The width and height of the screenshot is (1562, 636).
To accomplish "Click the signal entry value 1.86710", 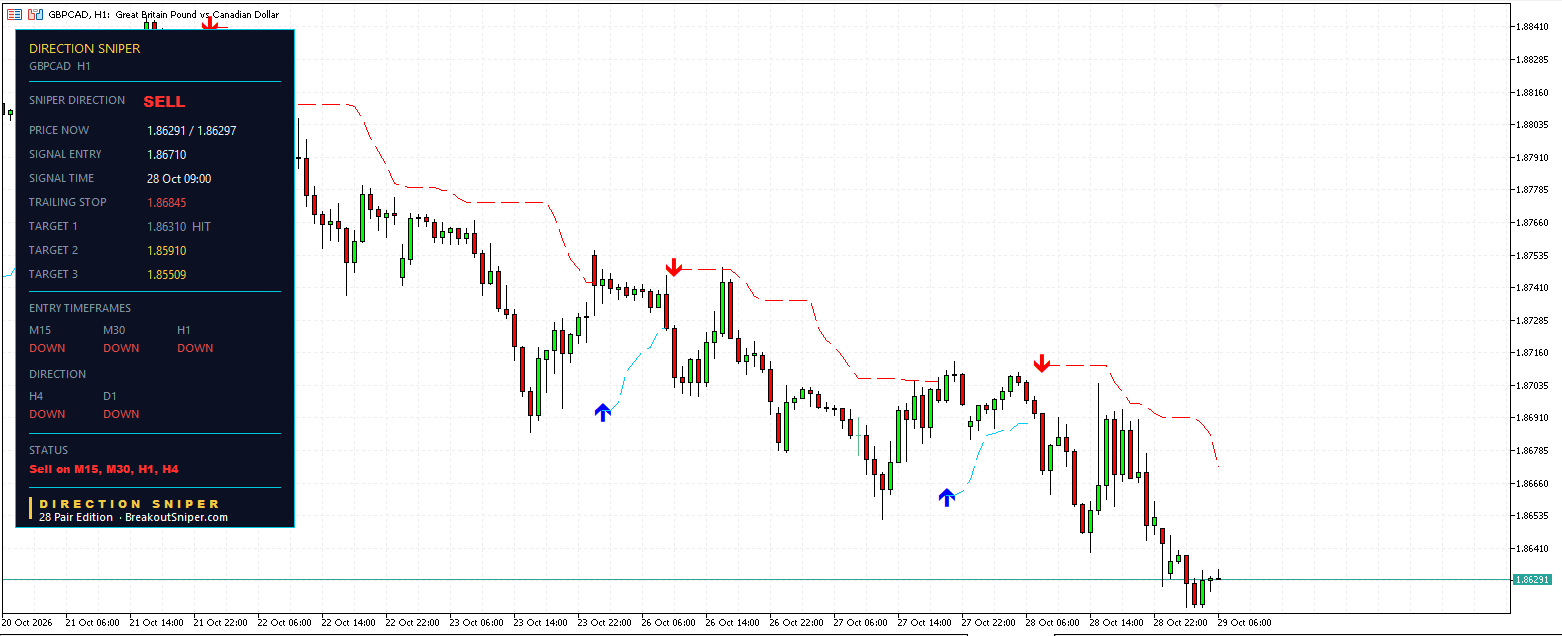I will click(x=166, y=155).
